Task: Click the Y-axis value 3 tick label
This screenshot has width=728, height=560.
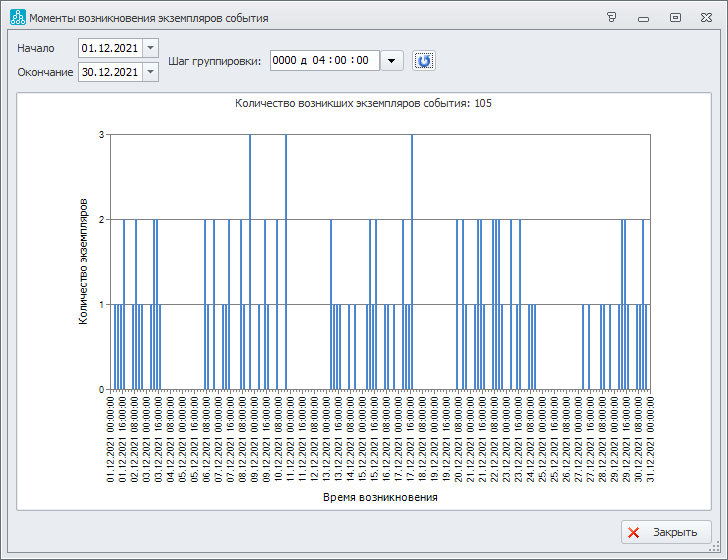Action: pos(101,134)
